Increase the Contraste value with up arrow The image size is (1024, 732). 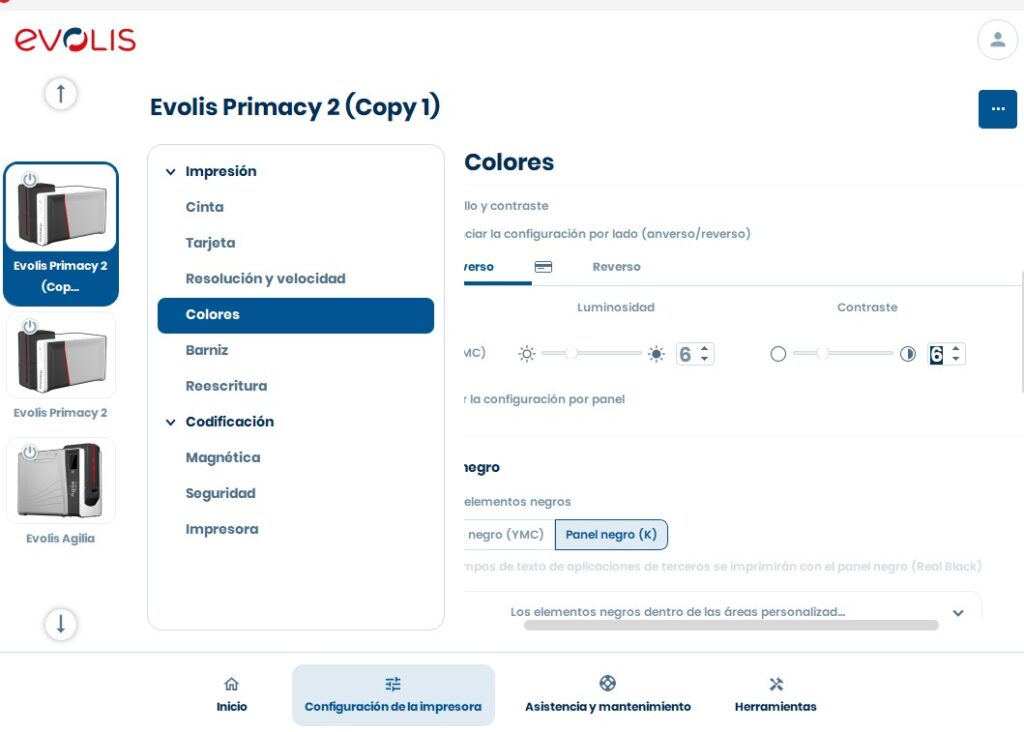[x=956, y=349]
